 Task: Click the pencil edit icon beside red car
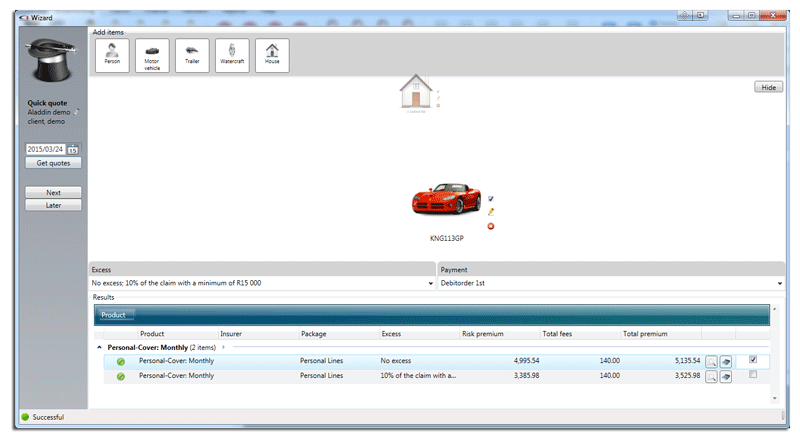(491, 211)
